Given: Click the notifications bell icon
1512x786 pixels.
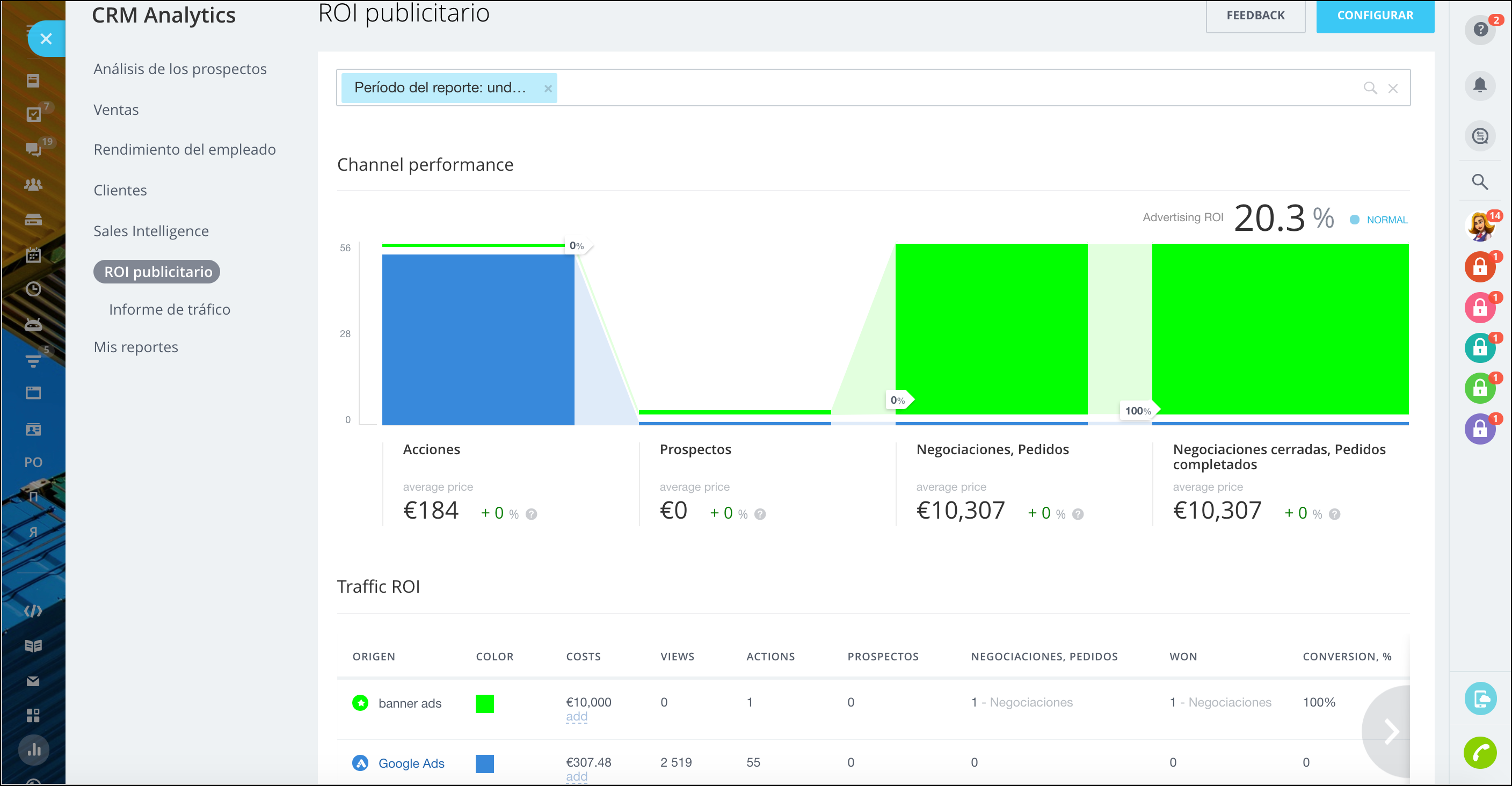Looking at the screenshot, I should 1479,86.
